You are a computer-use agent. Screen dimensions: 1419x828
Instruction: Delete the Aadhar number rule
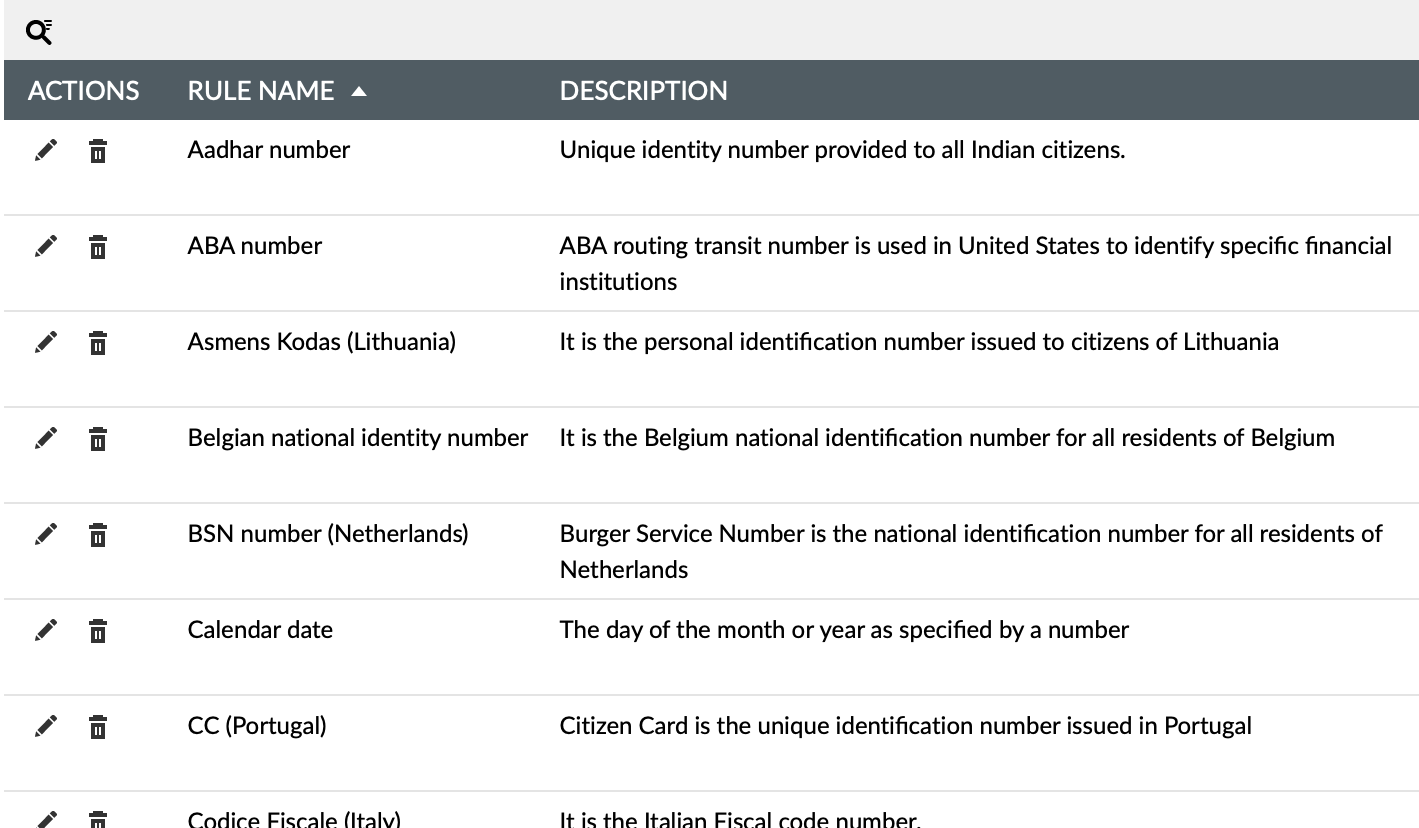97,152
